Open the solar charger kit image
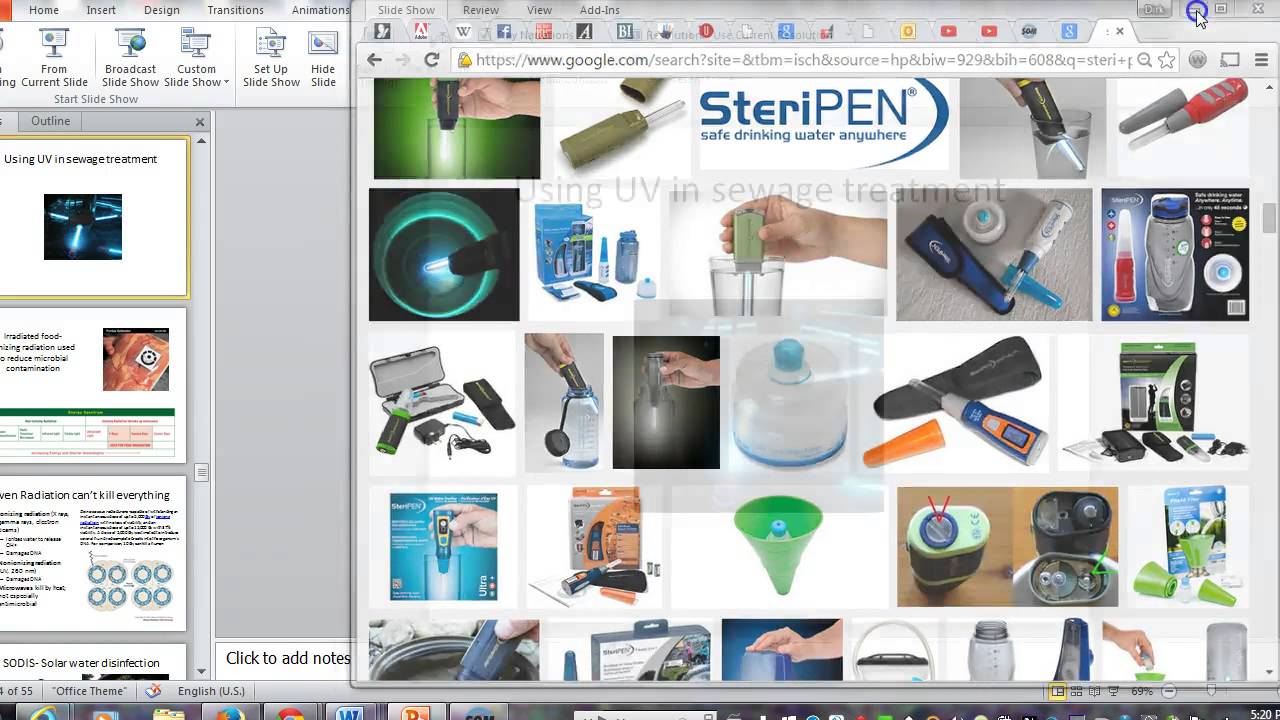 point(1157,402)
